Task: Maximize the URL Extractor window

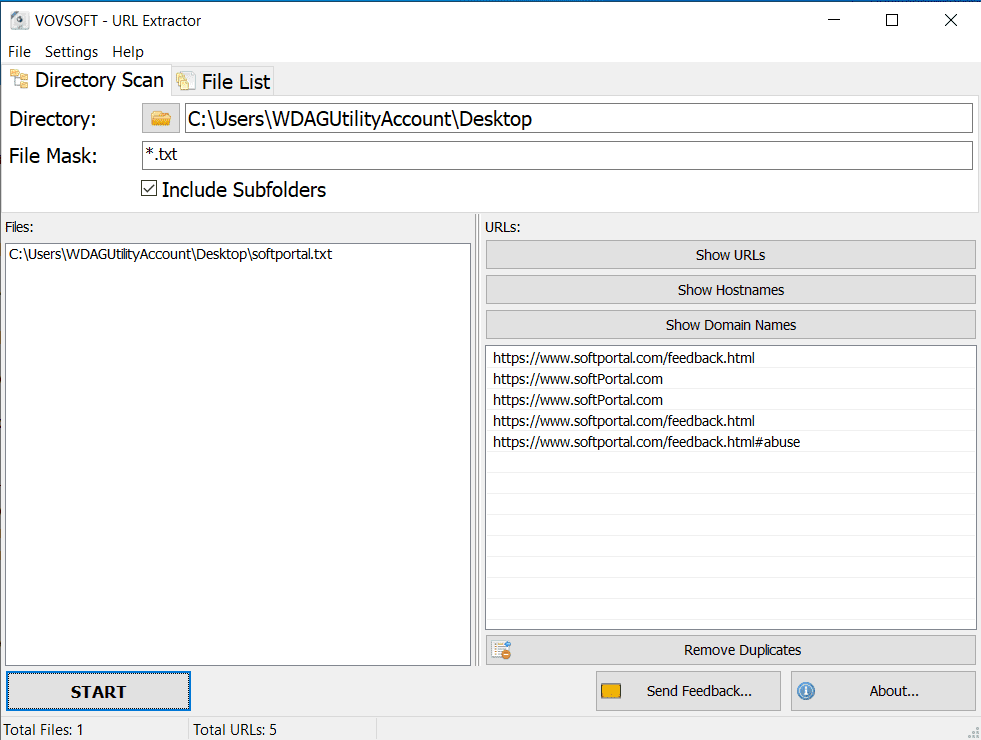Action: 892,20
